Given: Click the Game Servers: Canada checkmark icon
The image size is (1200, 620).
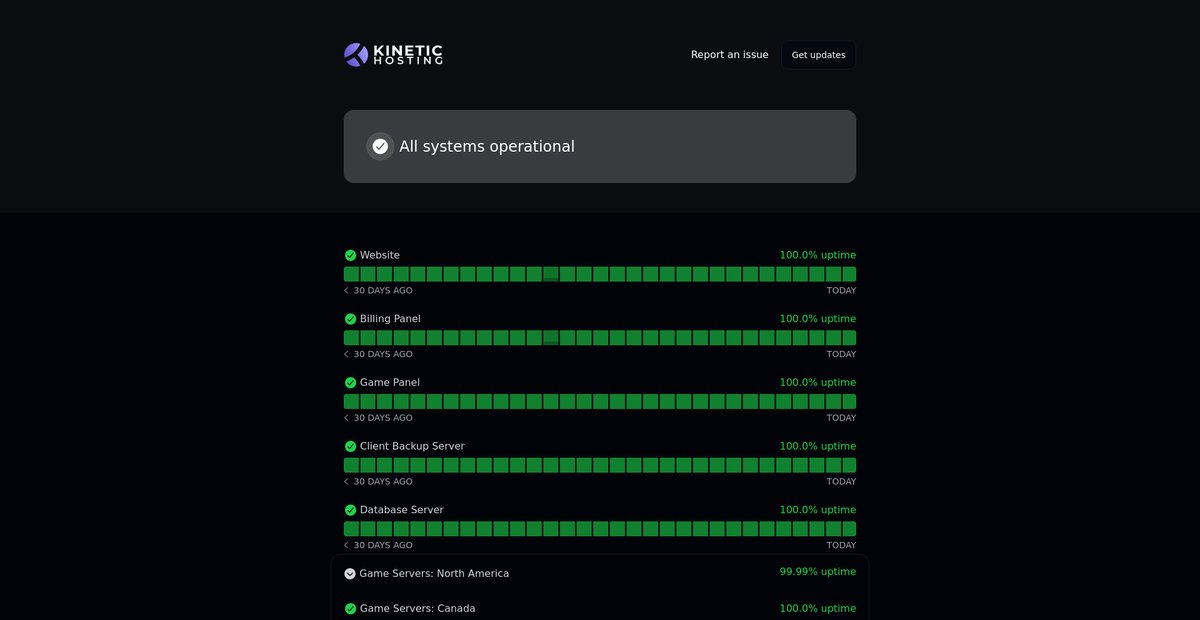Looking at the screenshot, I should click(x=350, y=608).
